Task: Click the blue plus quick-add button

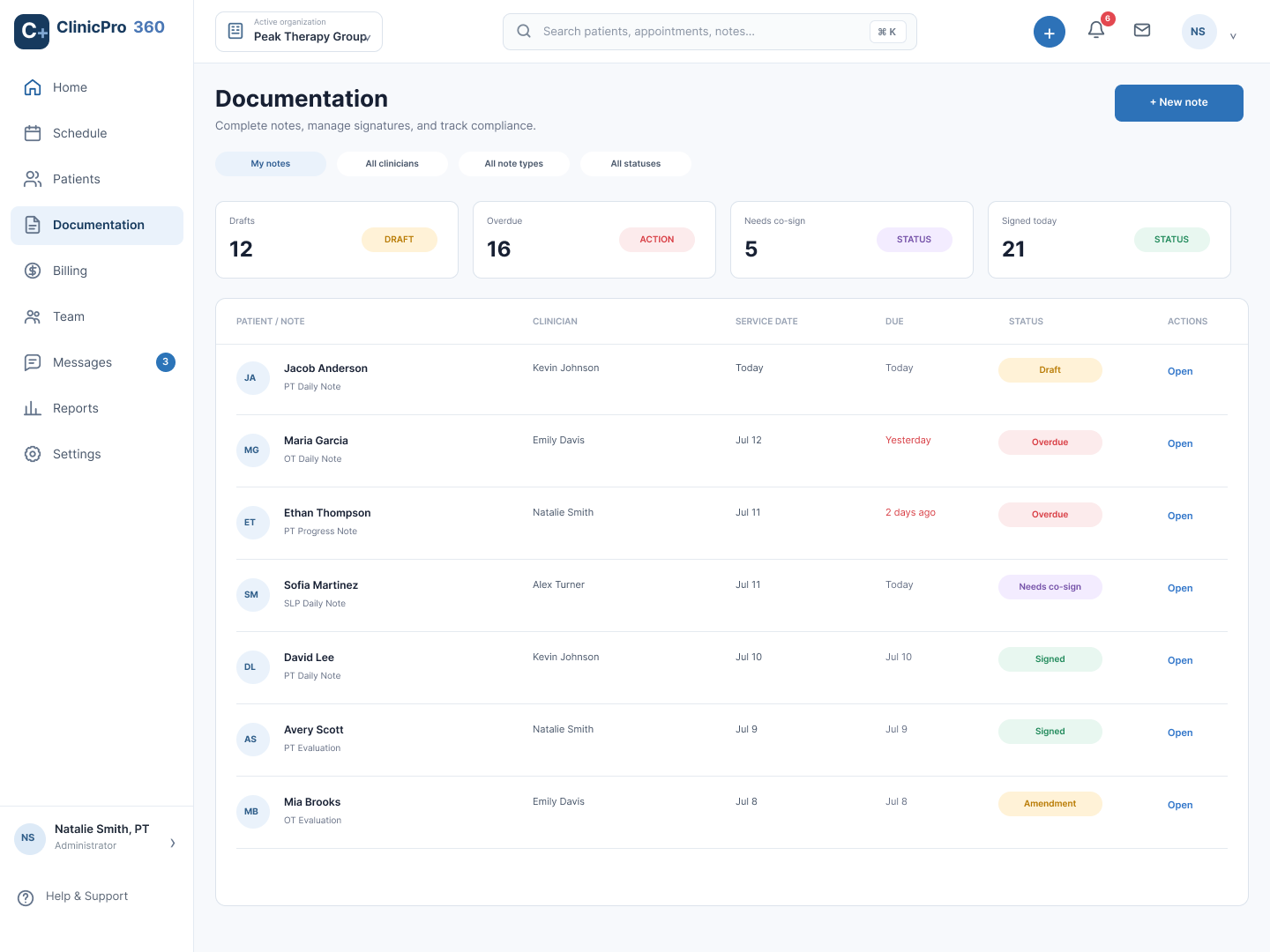Action: click(x=1050, y=32)
